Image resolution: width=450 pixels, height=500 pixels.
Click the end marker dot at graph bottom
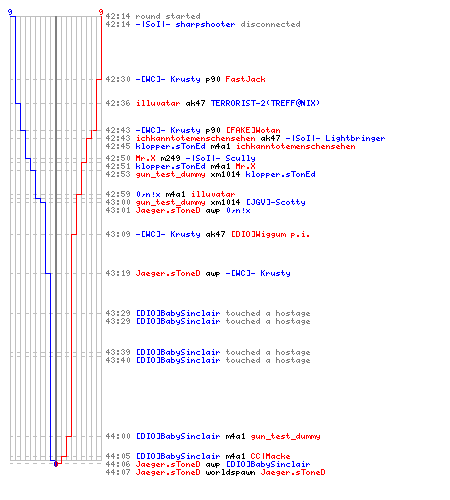[x=56, y=464]
